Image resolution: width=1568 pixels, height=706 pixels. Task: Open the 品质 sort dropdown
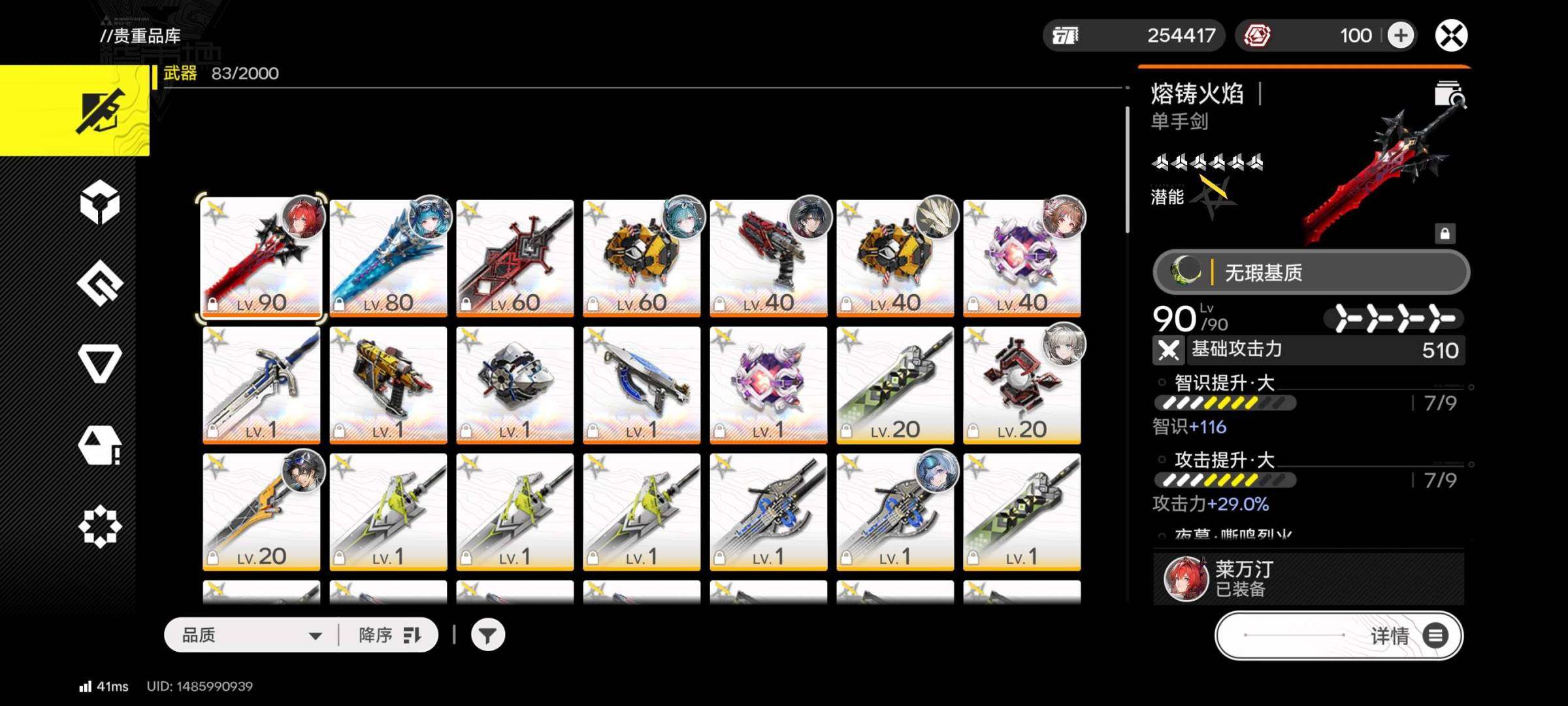click(x=252, y=635)
